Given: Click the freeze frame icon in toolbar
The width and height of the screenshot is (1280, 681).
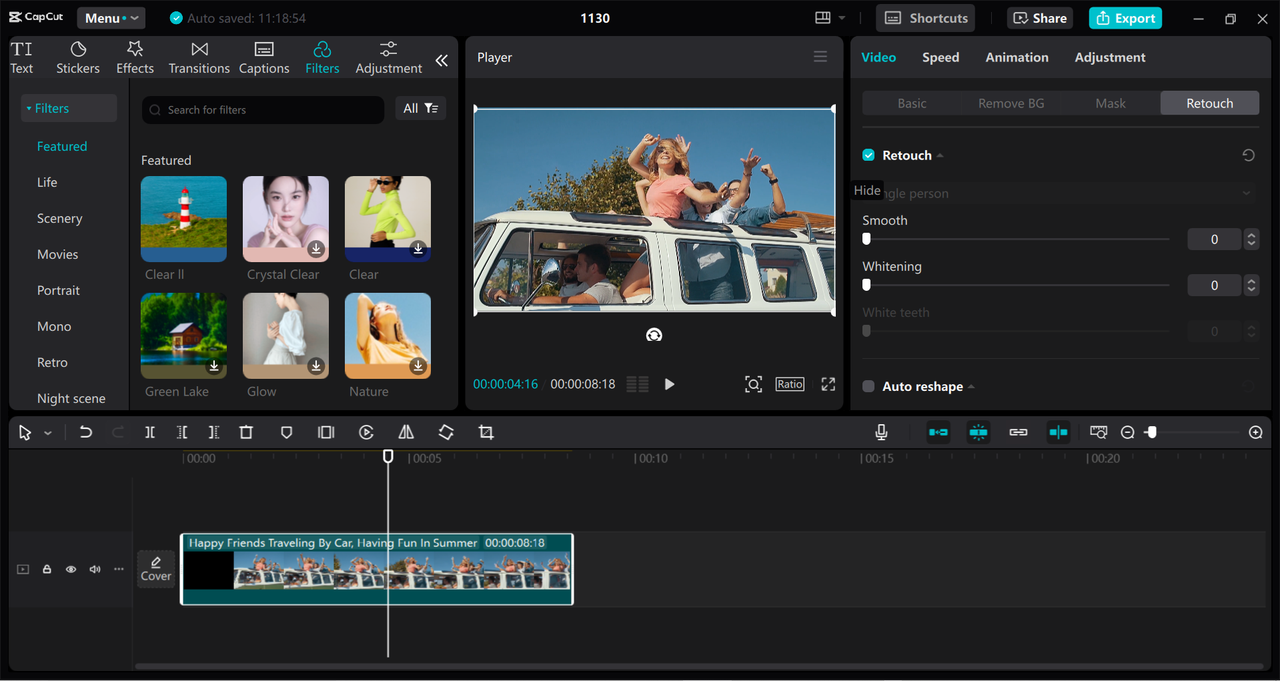Looking at the screenshot, I should point(326,432).
